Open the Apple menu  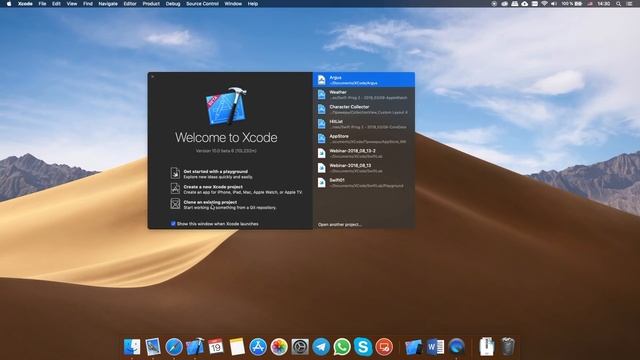(x=9, y=4)
